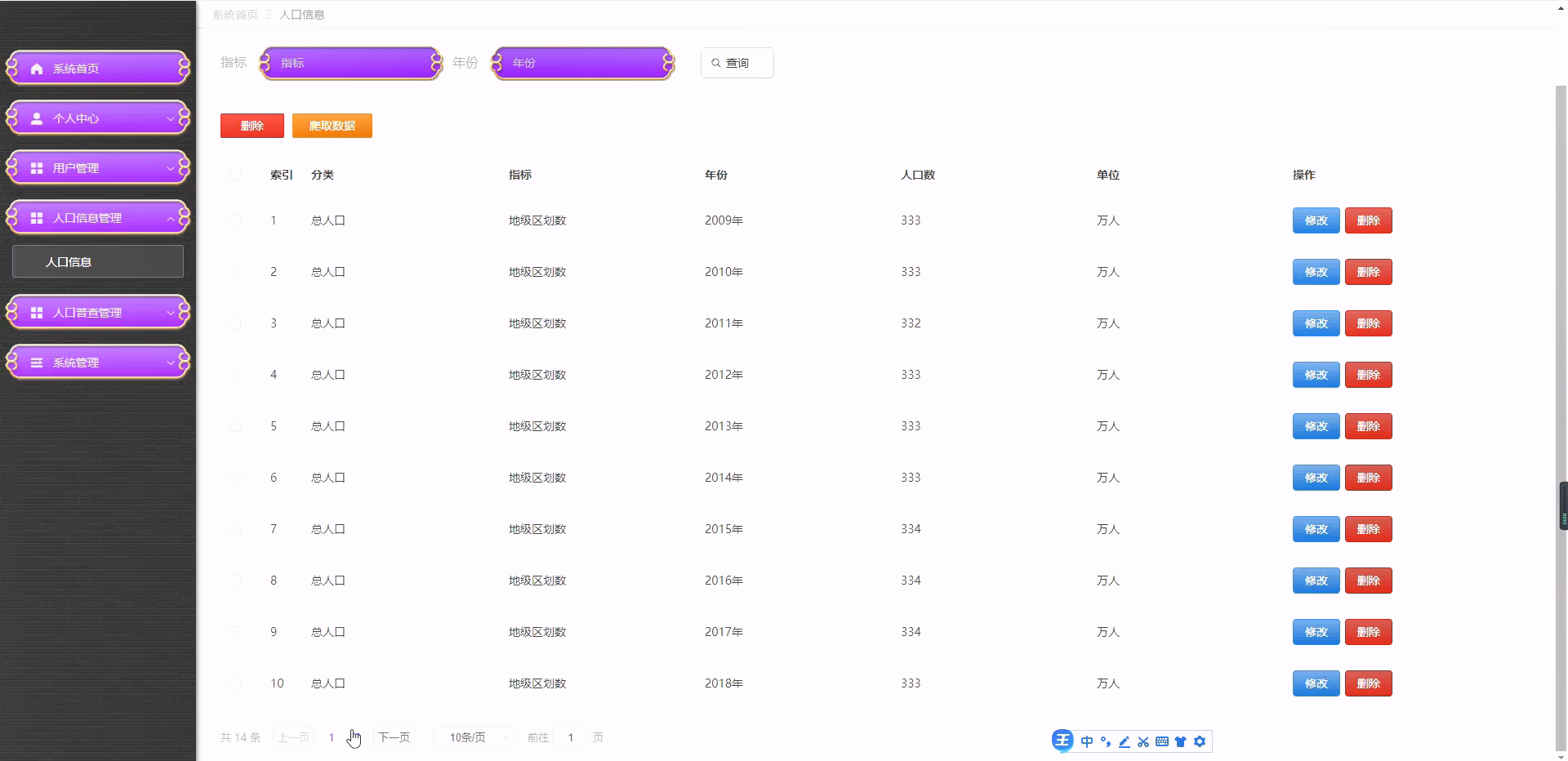Select 人口信息 in the sidebar submenu
The width and height of the screenshot is (1568, 761).
coord(97,261)
